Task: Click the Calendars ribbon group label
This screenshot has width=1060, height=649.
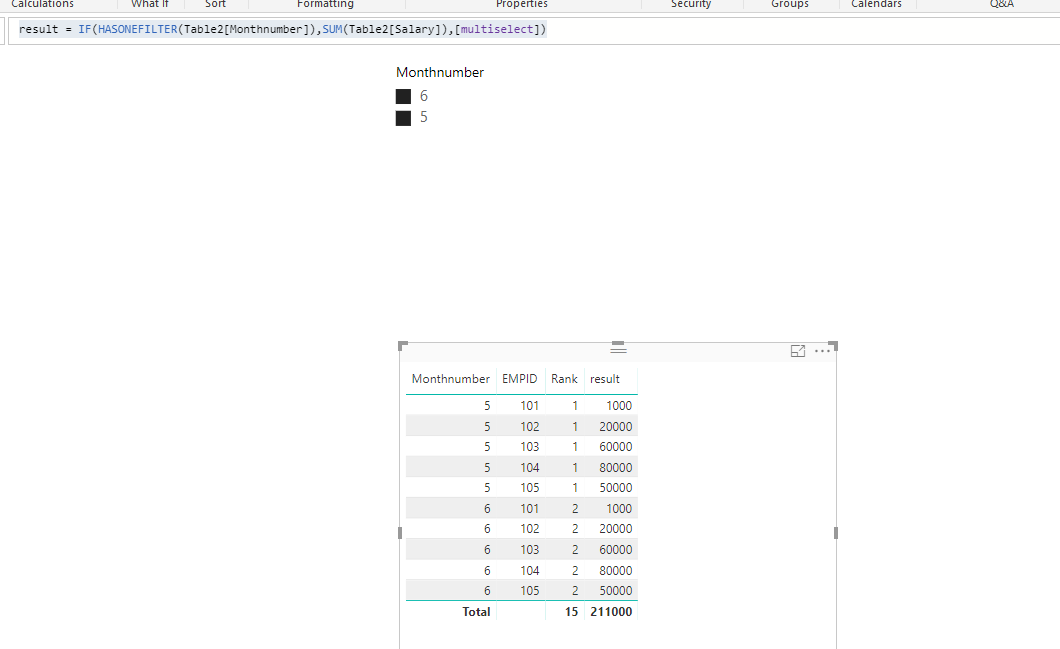Action: [x=876, y=4]
